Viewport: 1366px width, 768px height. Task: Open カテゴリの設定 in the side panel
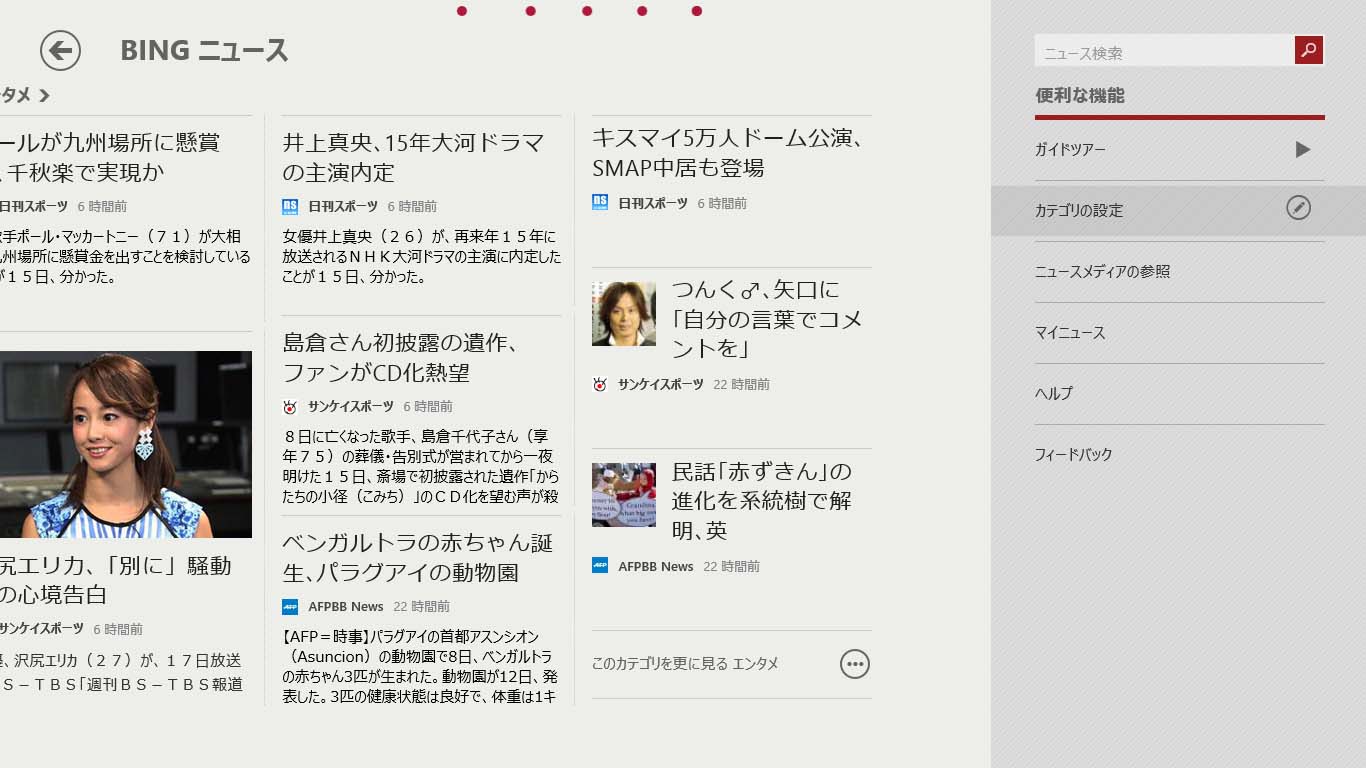(x=1179, y=210)
